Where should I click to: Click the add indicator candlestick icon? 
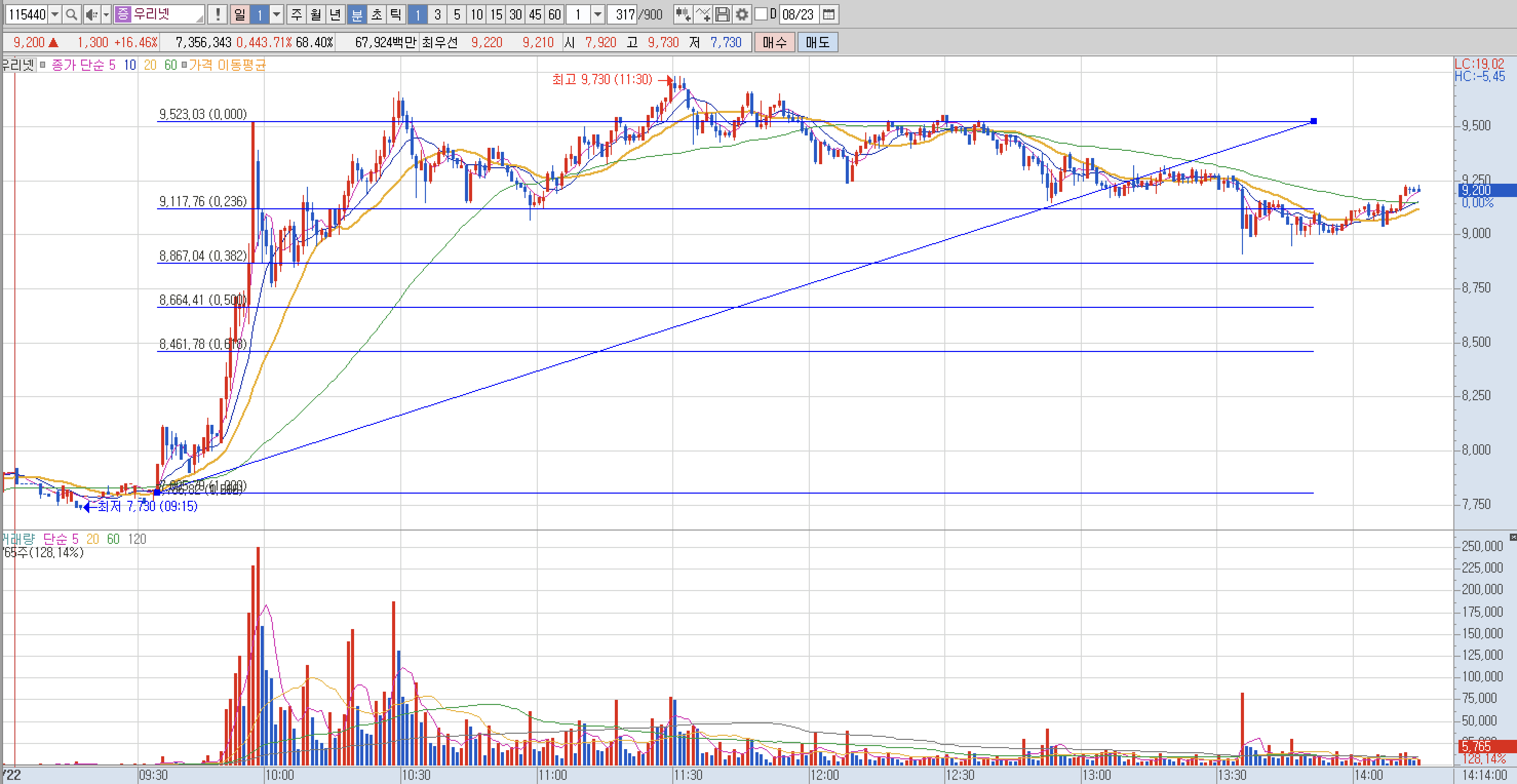683,14
